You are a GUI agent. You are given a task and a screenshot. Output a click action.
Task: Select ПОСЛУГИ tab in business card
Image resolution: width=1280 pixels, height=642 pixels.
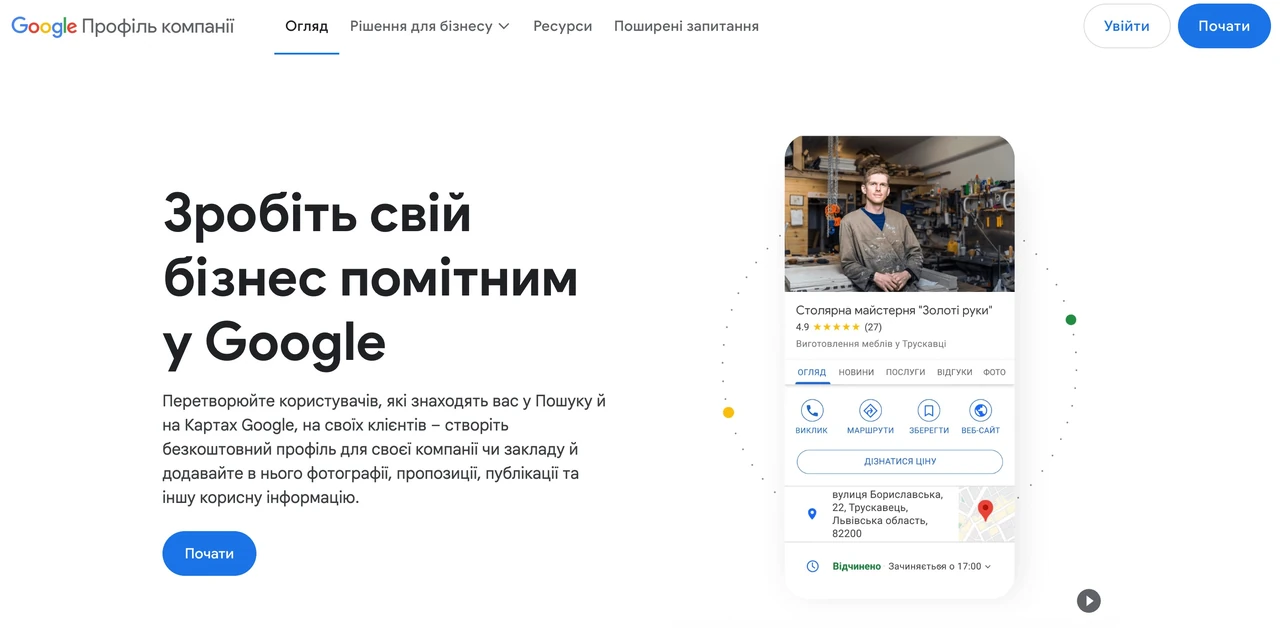click(x=905, y=372)
